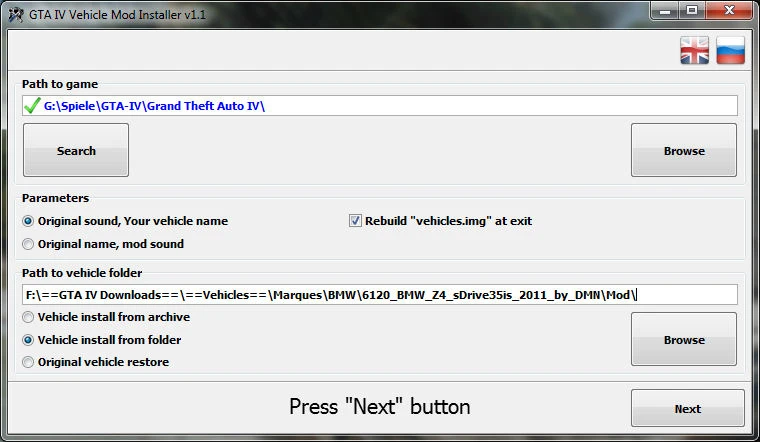Click the "Path to game" label
Screen dimensions: 760x442
[x=60, y=84]
